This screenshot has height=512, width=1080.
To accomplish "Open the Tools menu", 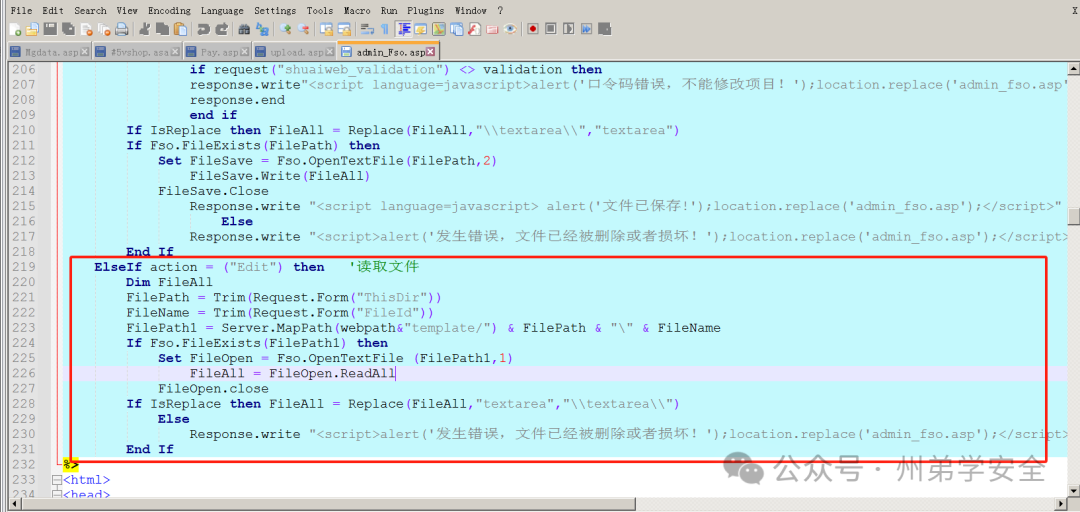I will coord(320,10).
